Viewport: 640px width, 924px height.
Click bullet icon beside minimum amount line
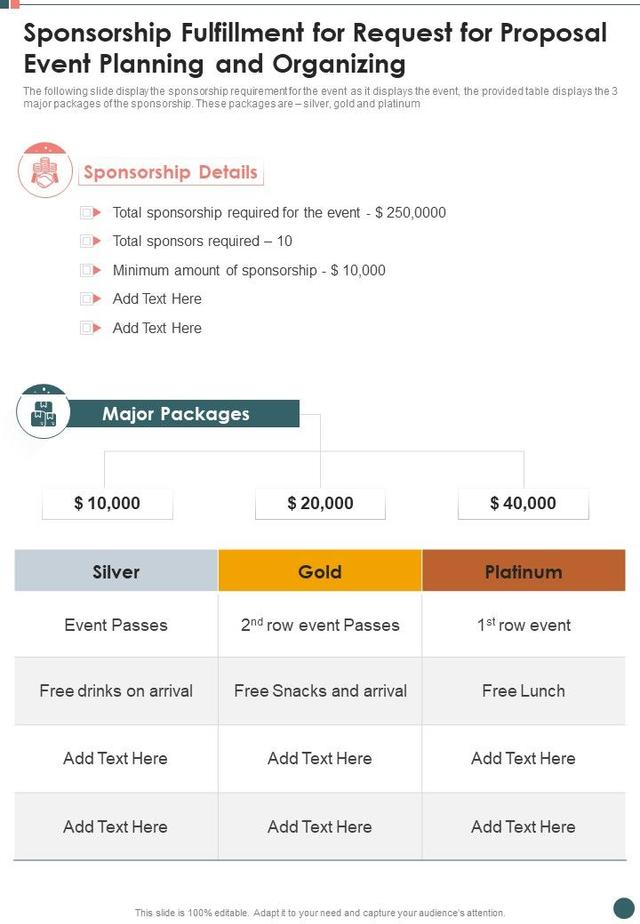click(x=91, y=270)
